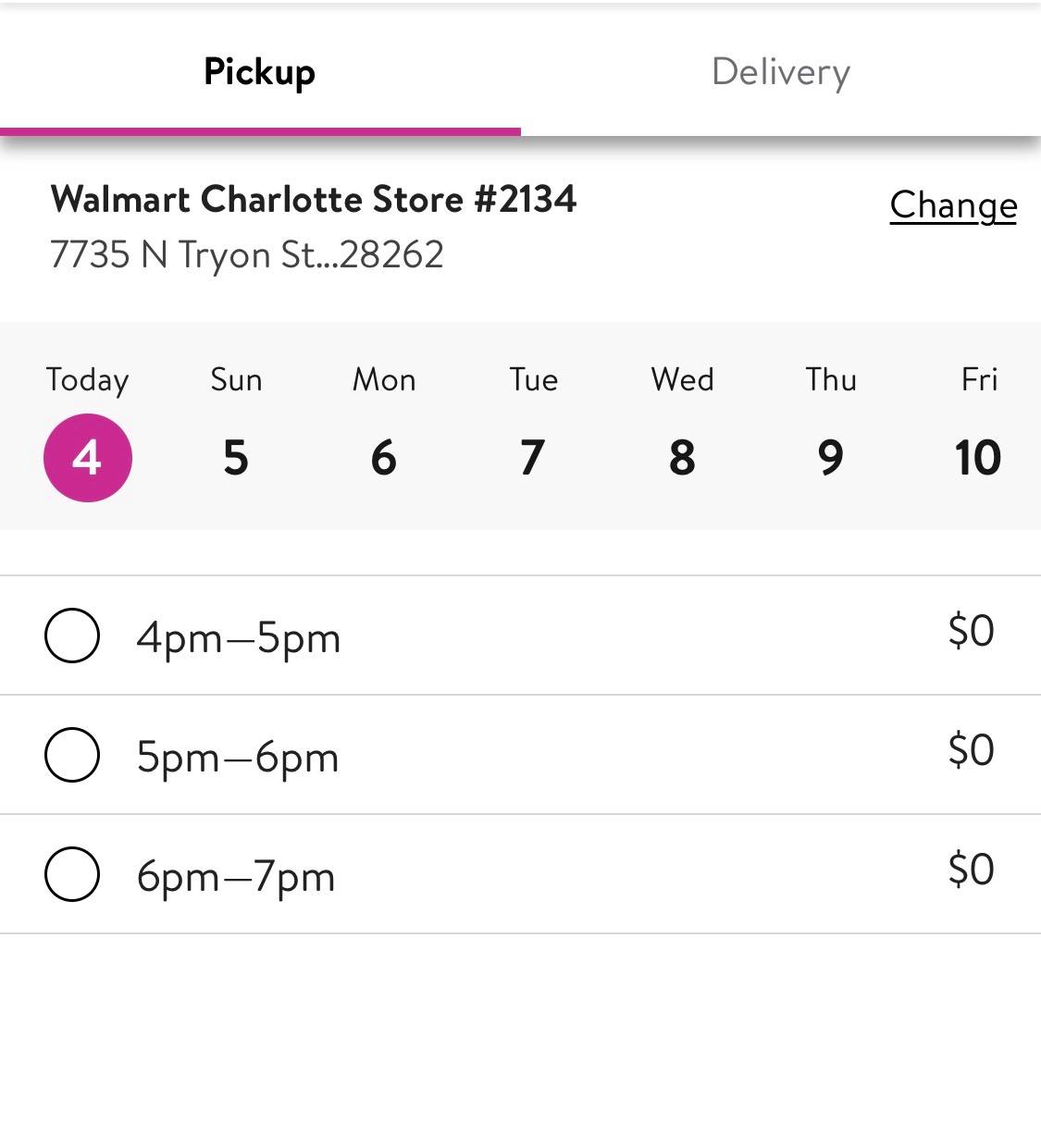Select Today the 4th date circle
The height and width of the screenshot is (1148, 1041).
[88, 457]
